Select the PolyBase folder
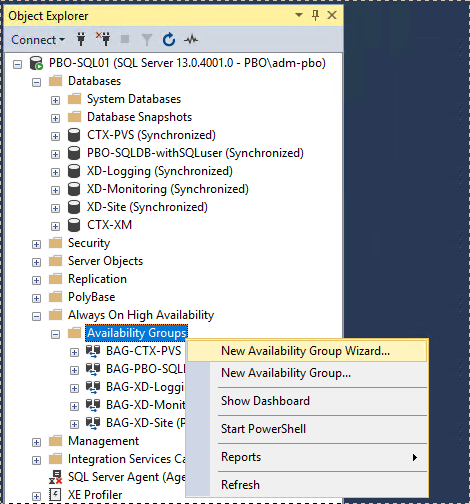The height and width of the screenshot is (504, 470). tap(92, 297)
